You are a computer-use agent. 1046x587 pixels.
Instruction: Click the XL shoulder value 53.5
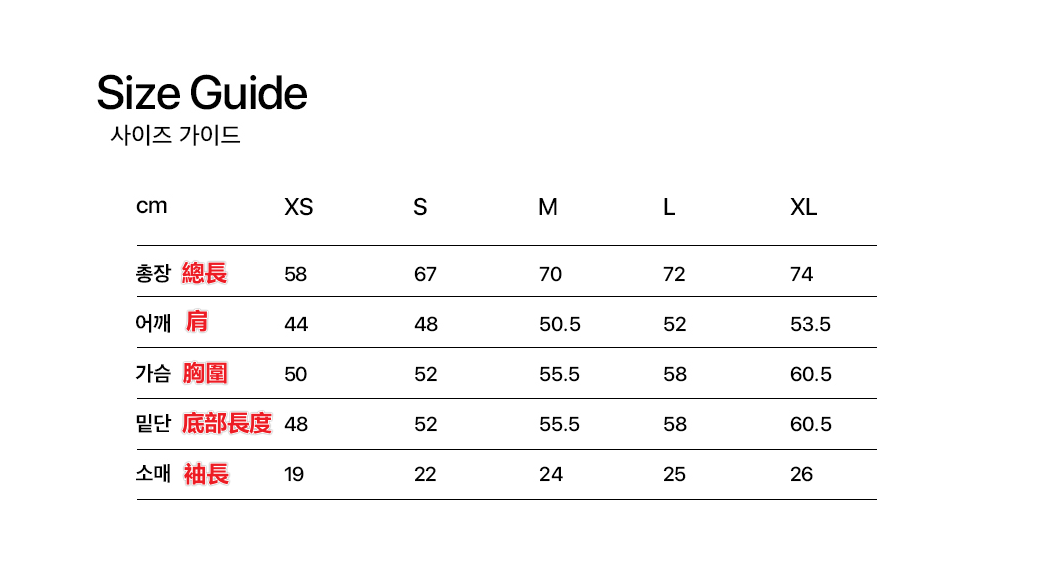[811, 324]
